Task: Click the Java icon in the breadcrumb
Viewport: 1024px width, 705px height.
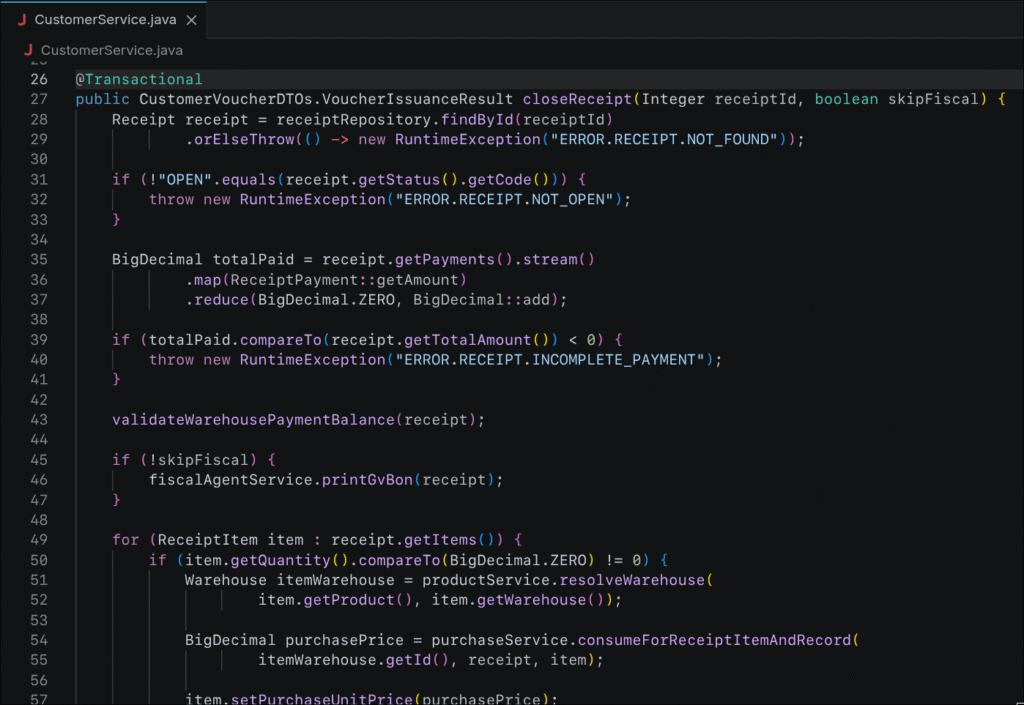Action: 28,50
